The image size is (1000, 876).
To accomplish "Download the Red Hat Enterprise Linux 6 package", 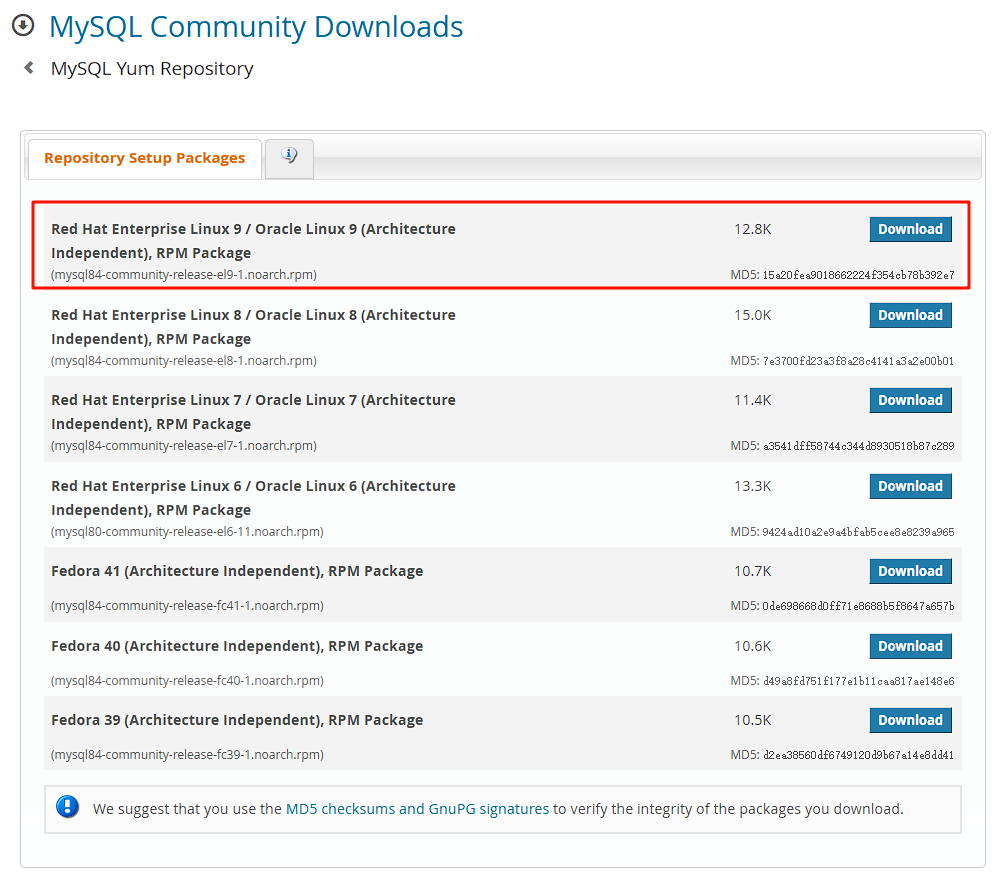I will 910,485.
